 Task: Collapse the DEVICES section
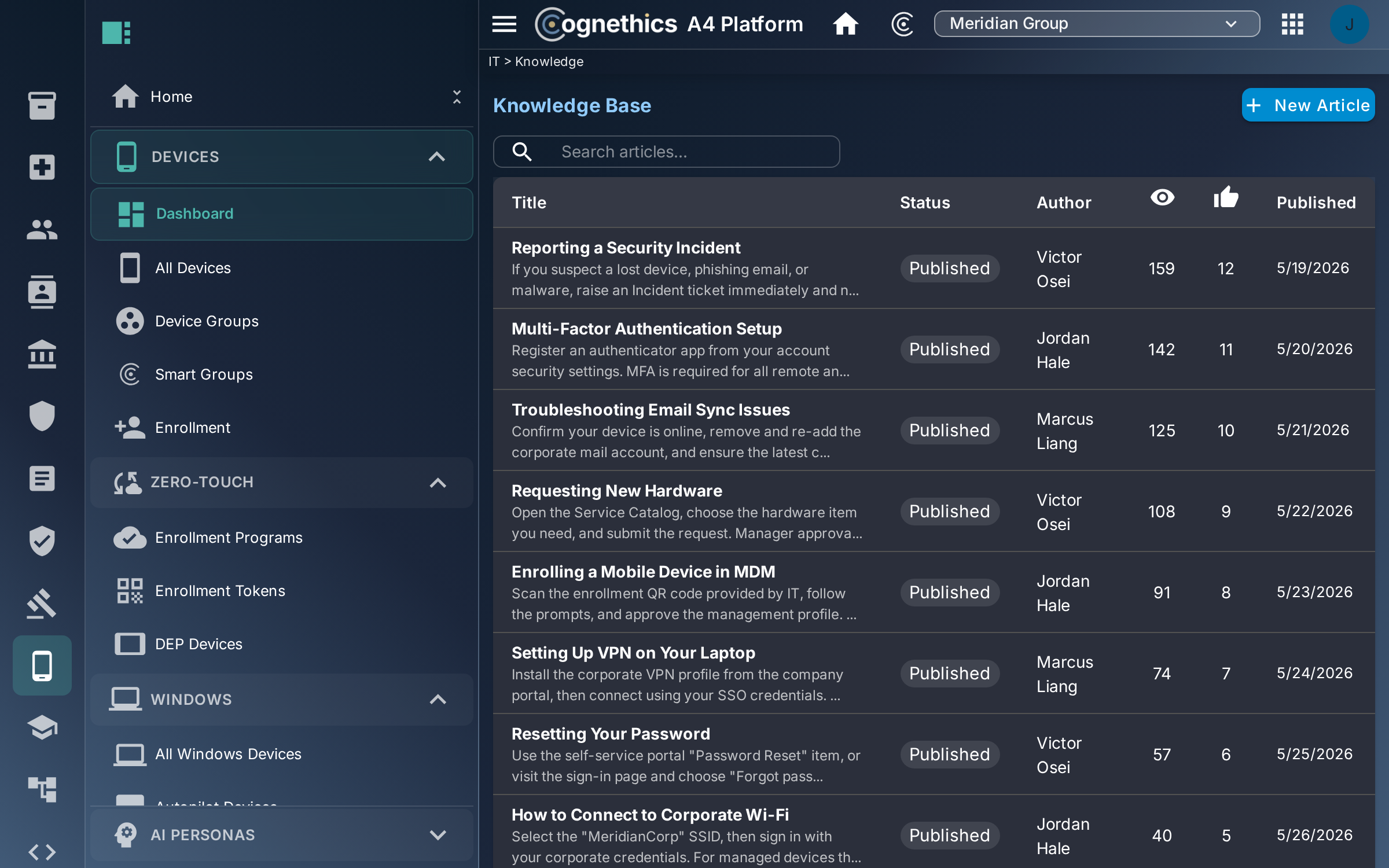pos(282,157)
